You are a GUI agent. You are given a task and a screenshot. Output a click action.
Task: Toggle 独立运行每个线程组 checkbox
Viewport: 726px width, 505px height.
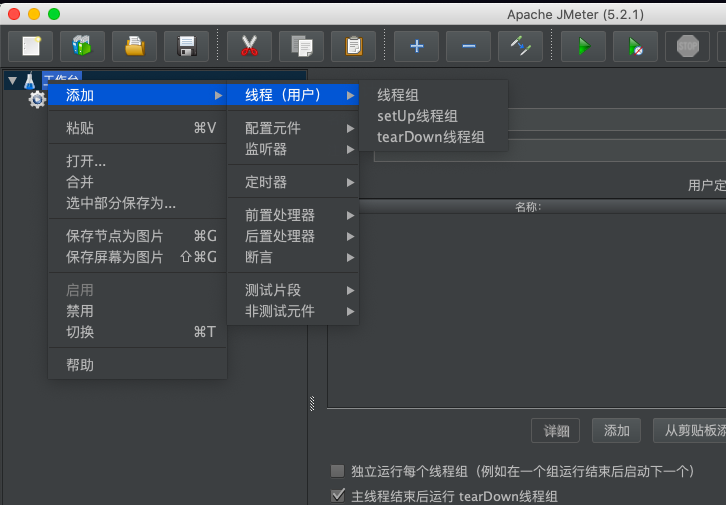pyautogui.click(x=338, y=471)
